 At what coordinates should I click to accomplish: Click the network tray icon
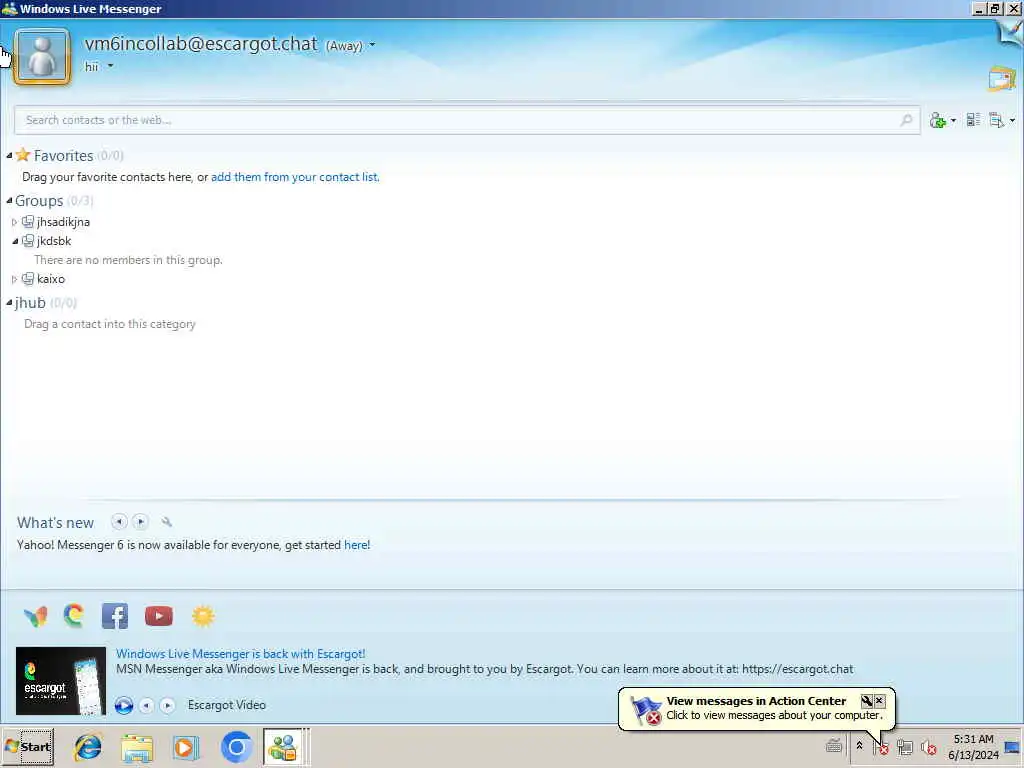[904, 746]
